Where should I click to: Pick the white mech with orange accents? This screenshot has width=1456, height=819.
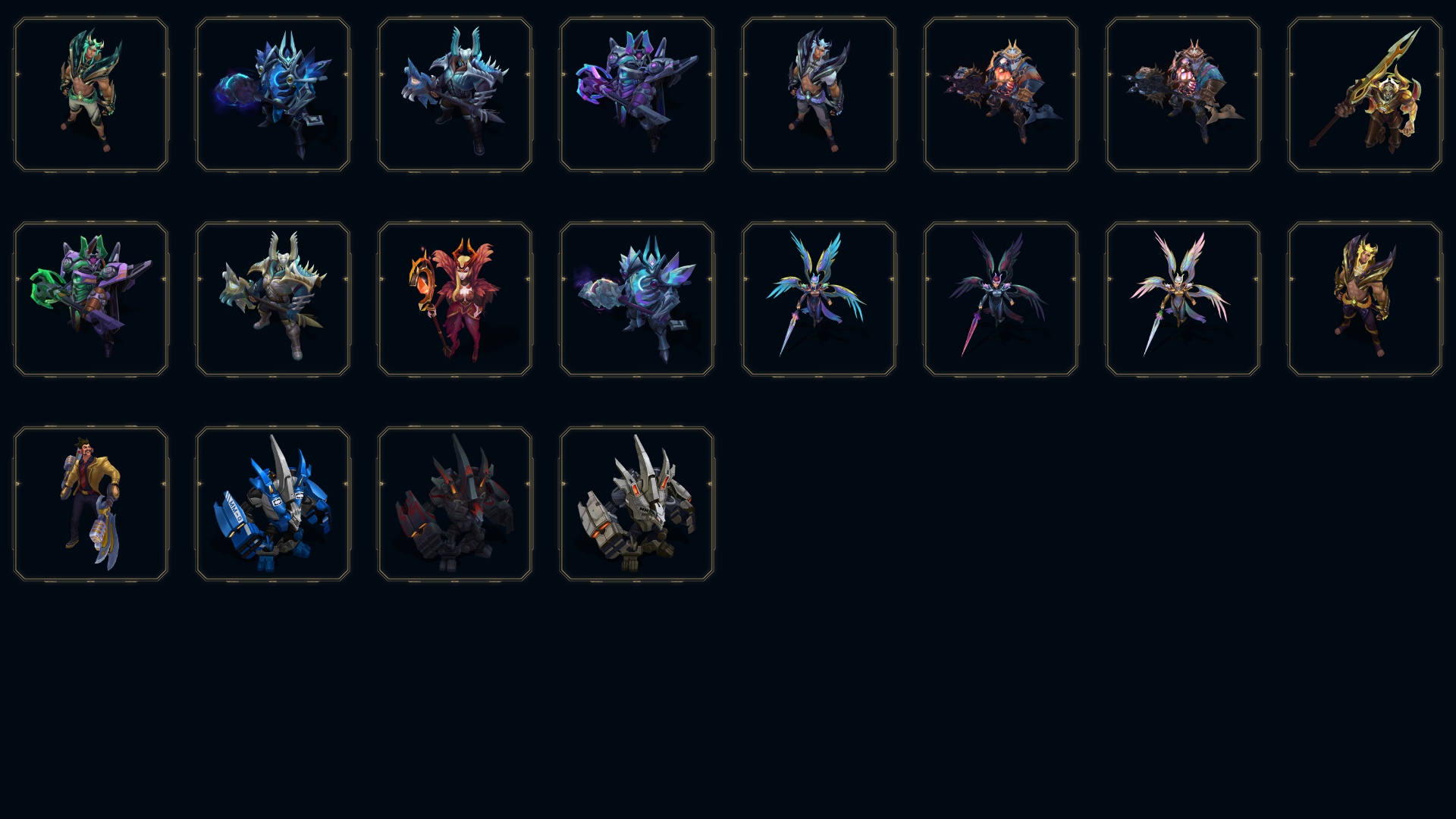click(637, 504)
